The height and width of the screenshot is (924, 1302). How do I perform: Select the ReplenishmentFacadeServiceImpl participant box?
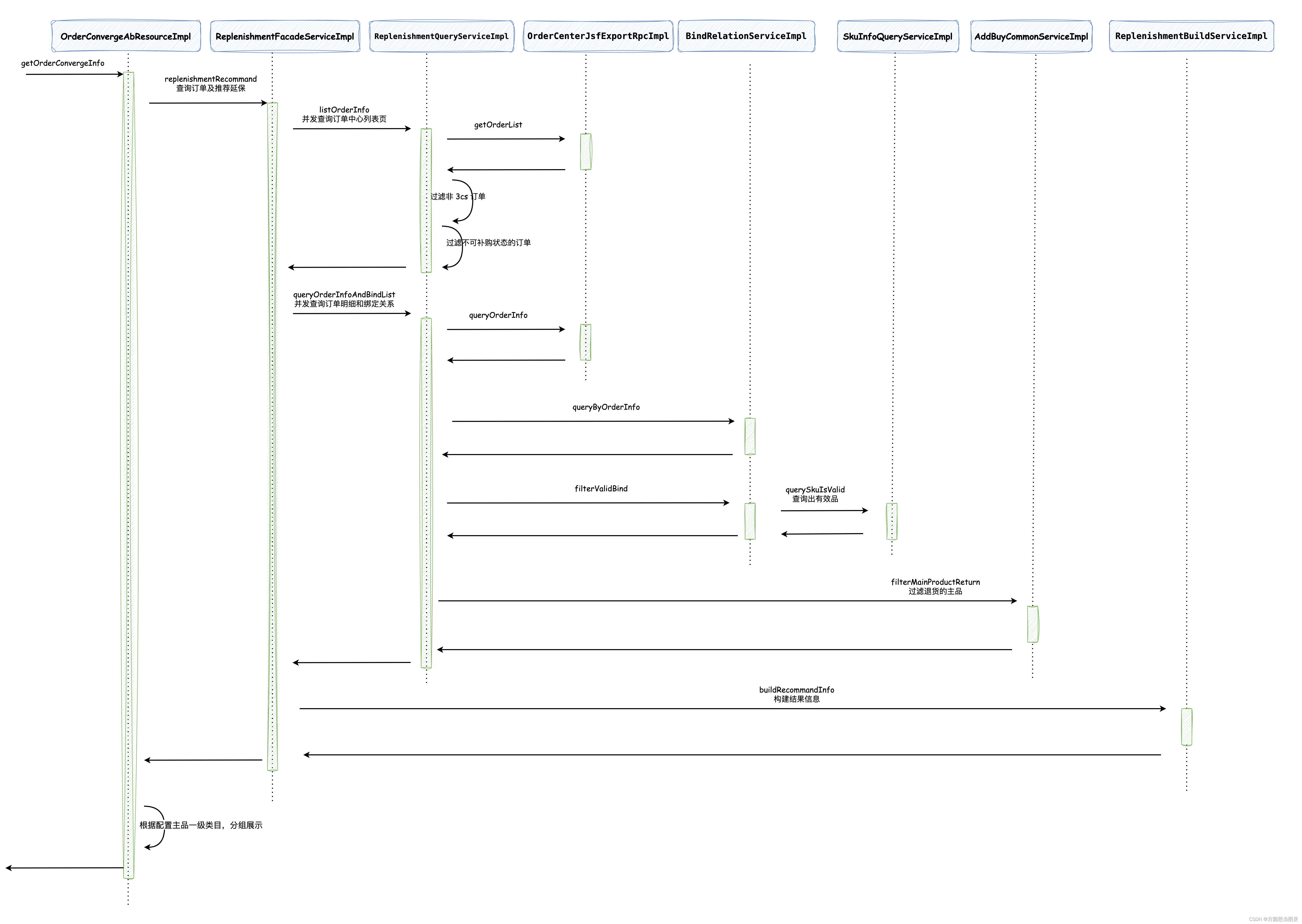[285, 36]
